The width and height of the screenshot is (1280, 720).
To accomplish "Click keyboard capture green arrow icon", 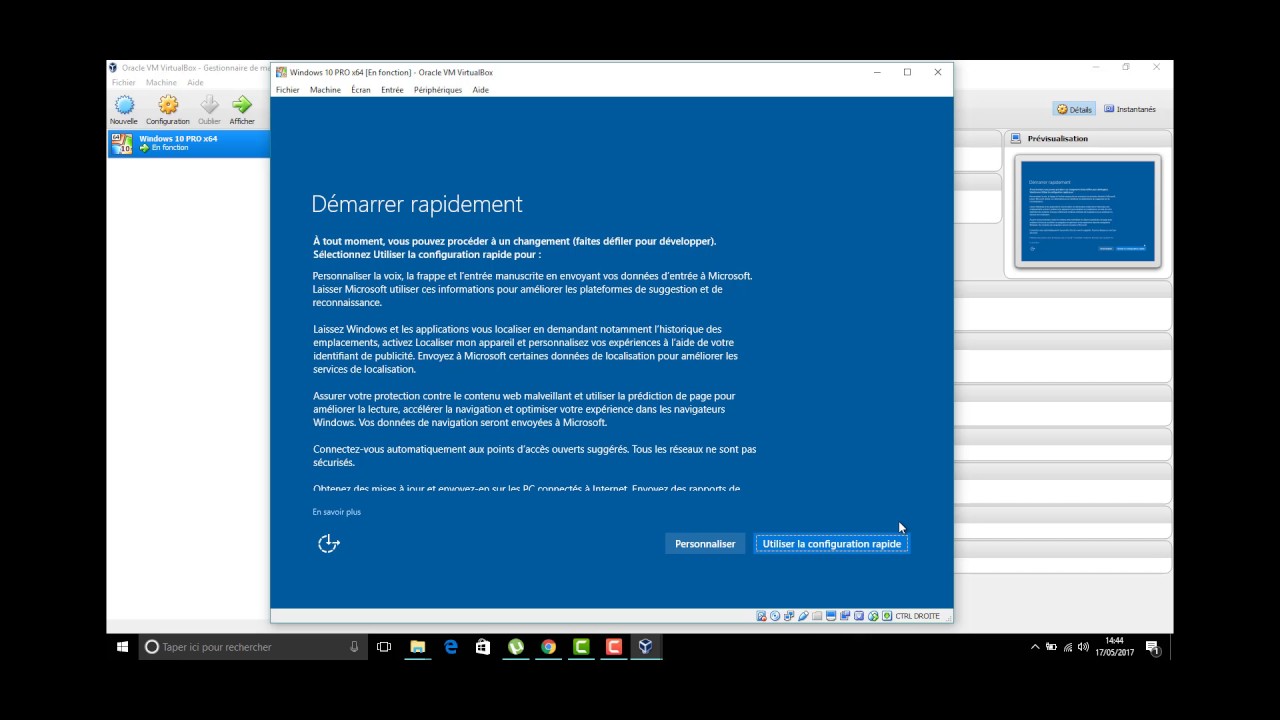I will pyautogui.click(x=887, y=616).
